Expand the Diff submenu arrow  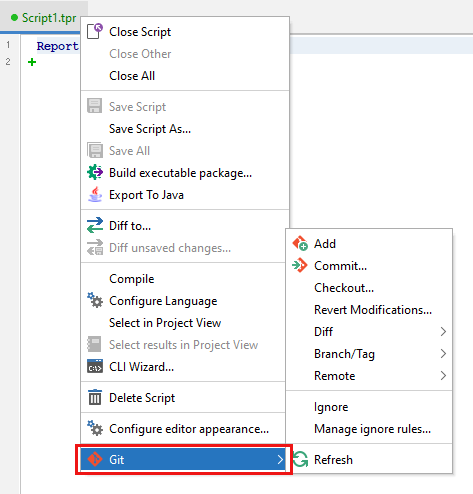point(443,332)
